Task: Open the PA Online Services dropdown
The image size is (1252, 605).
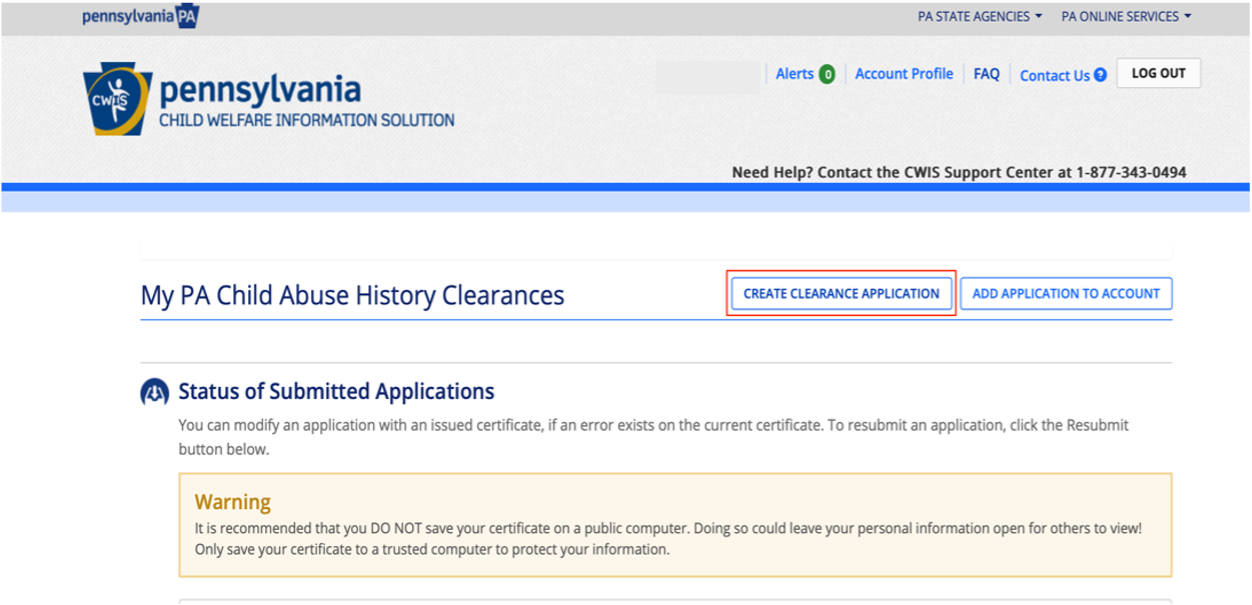Action: point(1126,17)
